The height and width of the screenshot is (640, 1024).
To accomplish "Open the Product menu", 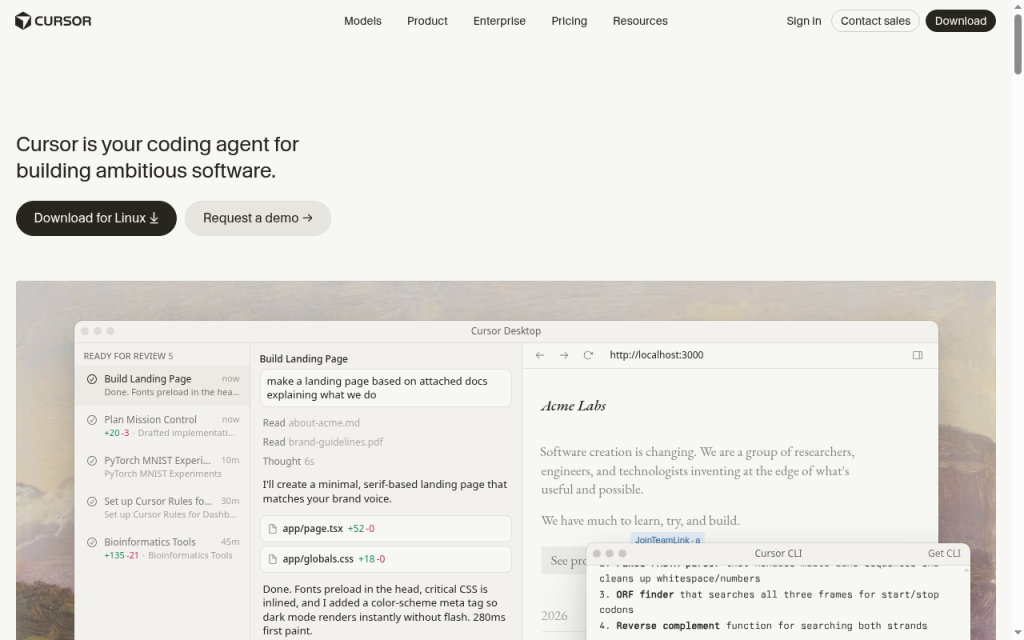I will click(x=427, y=21).
